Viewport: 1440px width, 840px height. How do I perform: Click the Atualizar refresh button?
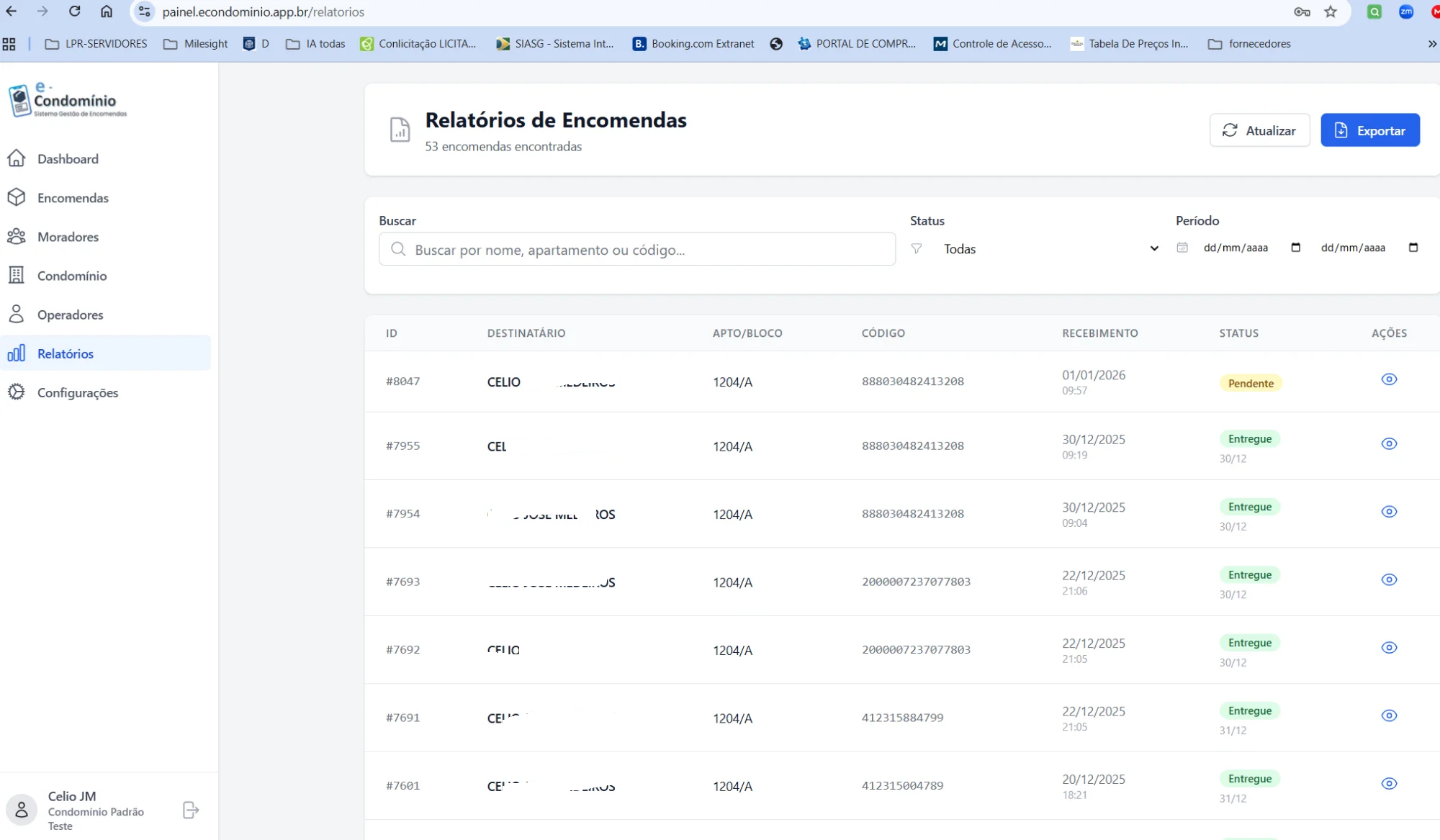[1259, 130]
